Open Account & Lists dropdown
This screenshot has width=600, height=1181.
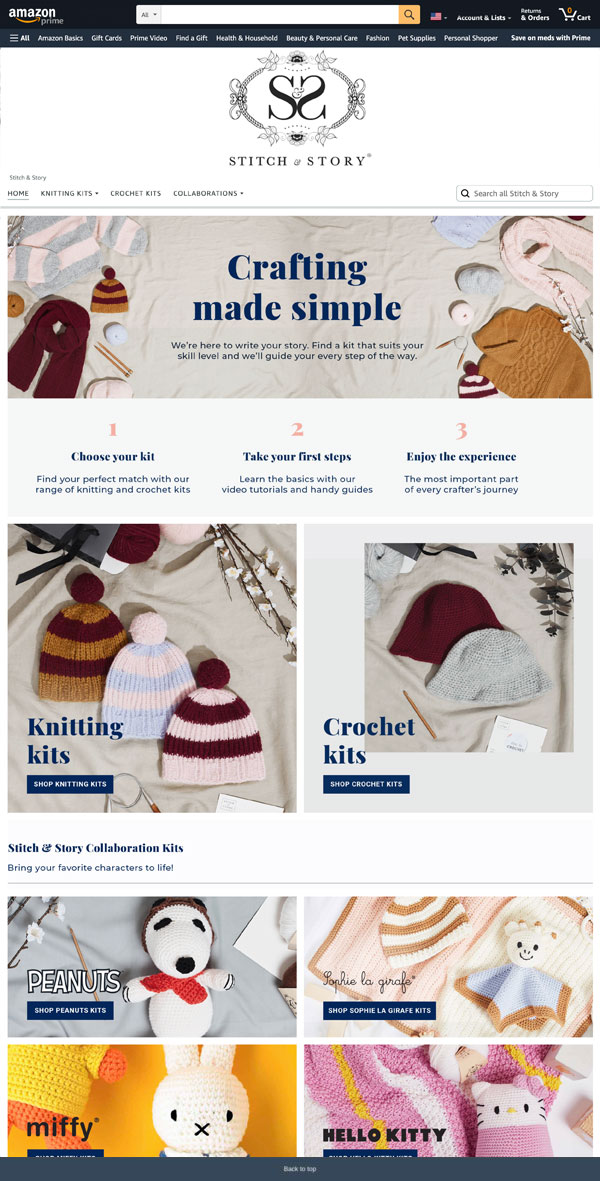tap(483, 17)
